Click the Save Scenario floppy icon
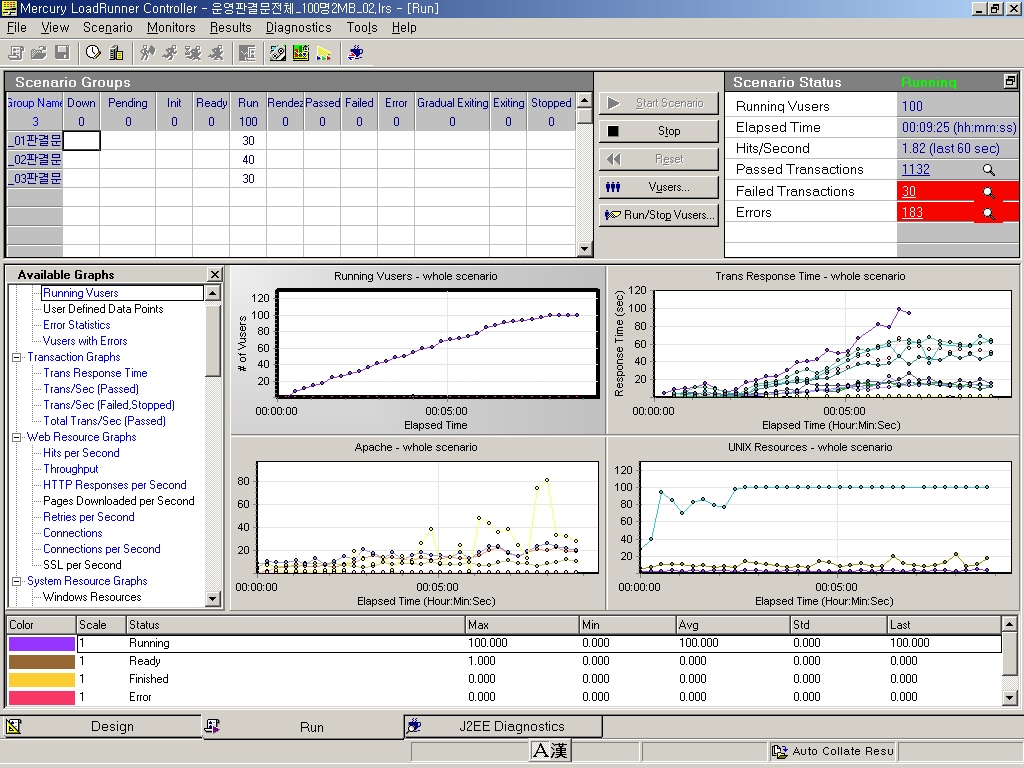This screenshot has height=768, width=1024. [x=62, y=53]
